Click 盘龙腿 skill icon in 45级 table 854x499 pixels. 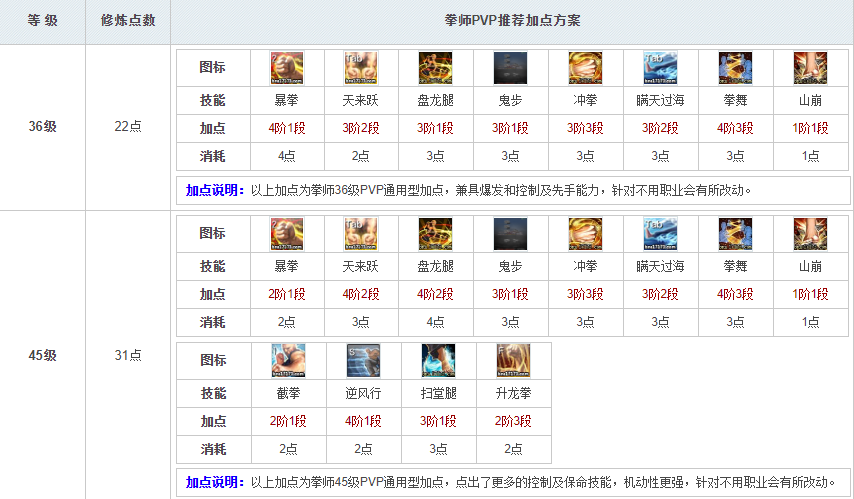click(436, 234)
